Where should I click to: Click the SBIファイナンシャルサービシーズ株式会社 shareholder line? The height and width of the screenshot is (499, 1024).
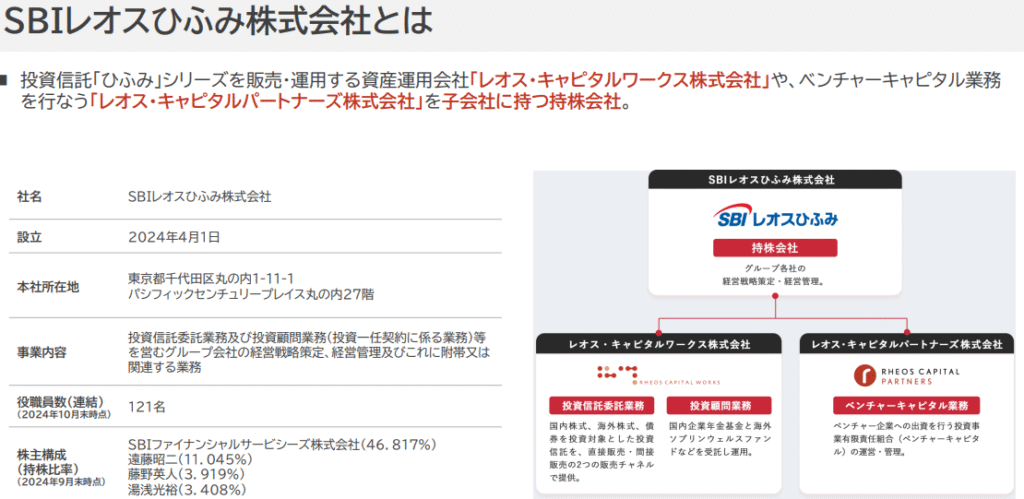282,445
